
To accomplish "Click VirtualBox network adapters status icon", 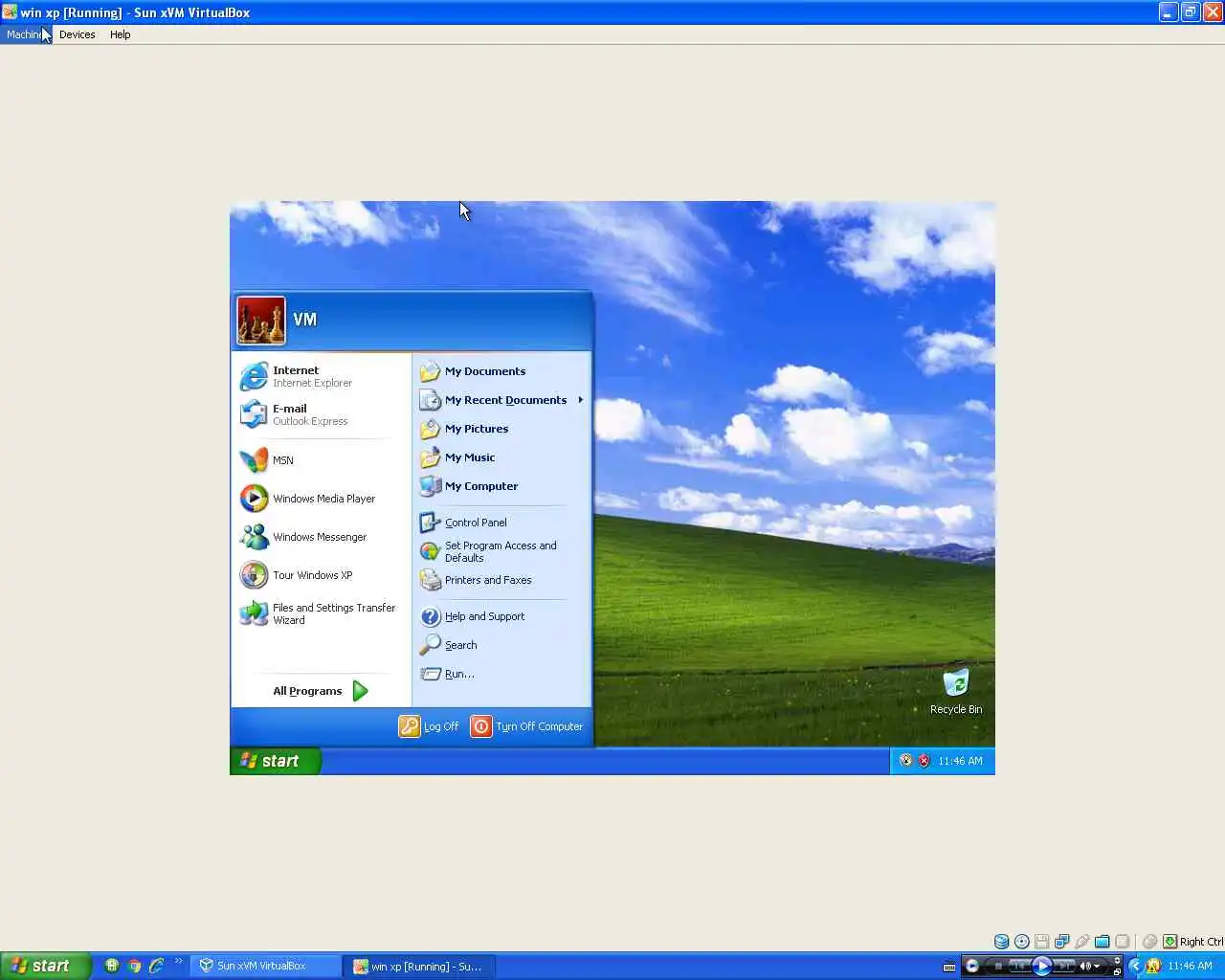I will [x=1062, y=942].
